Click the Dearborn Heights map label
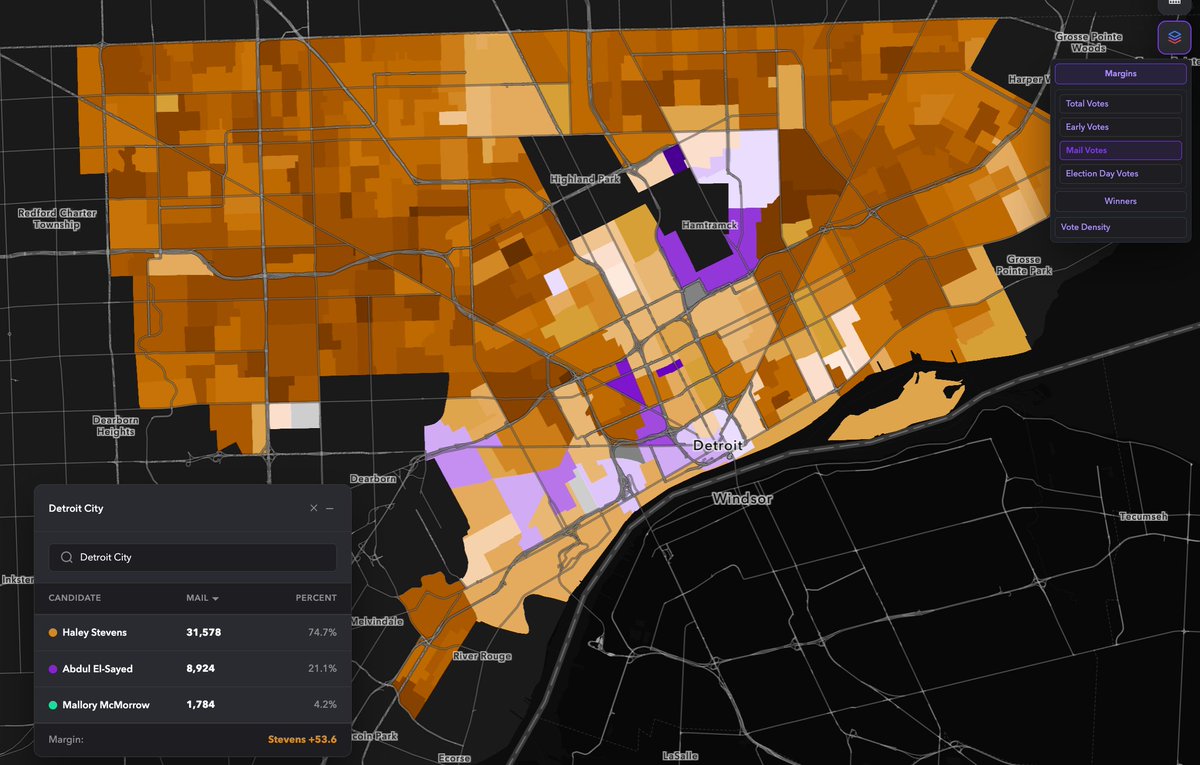1200x765 pixels. point(116,426)
